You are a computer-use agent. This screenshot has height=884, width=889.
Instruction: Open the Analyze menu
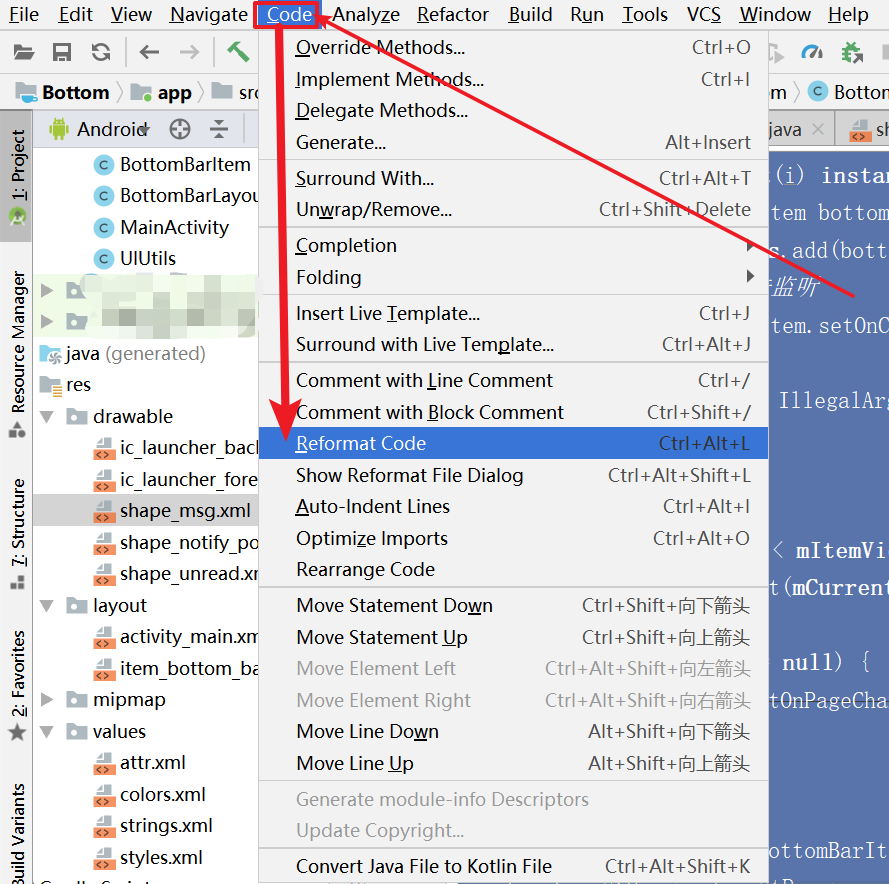[366, 15]
